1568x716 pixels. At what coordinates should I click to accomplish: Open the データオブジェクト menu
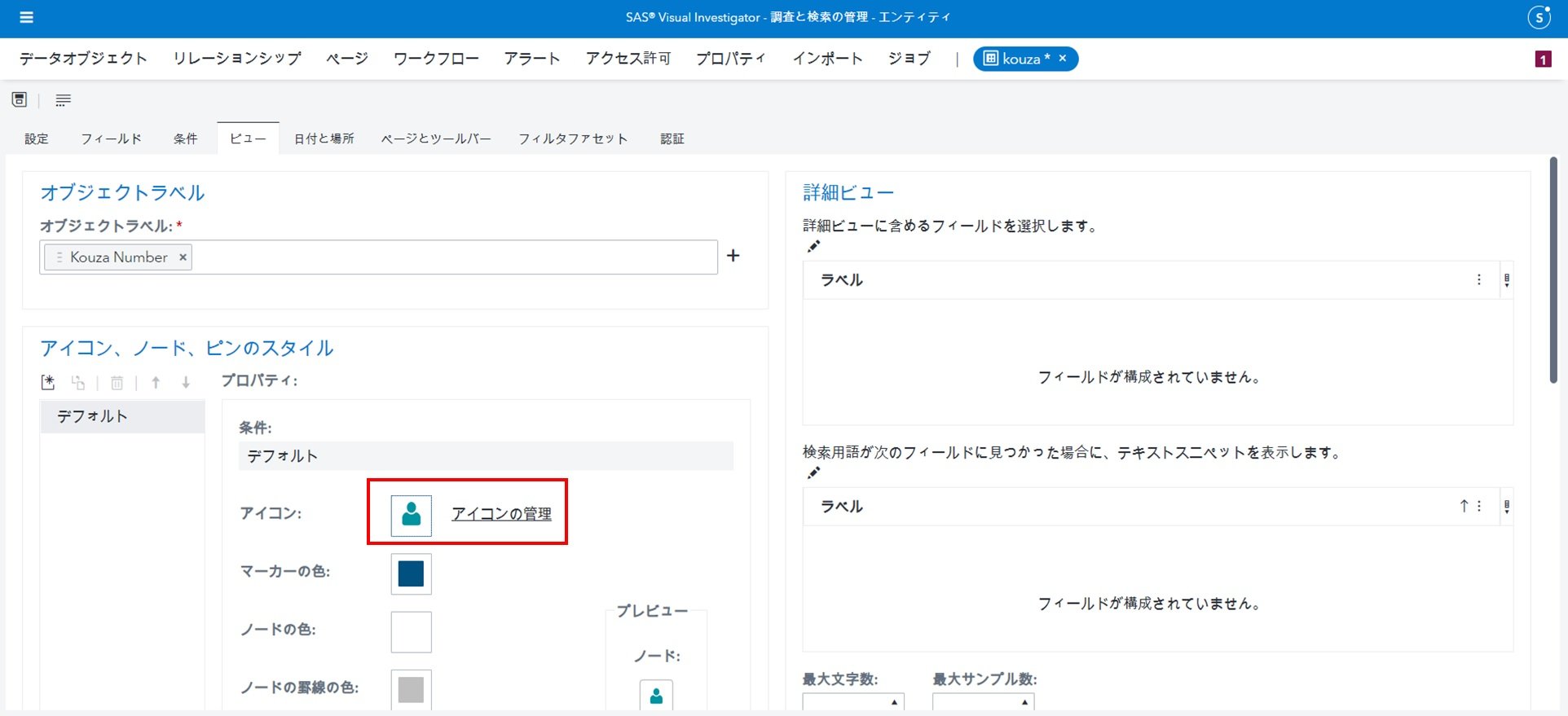point(83,59)
